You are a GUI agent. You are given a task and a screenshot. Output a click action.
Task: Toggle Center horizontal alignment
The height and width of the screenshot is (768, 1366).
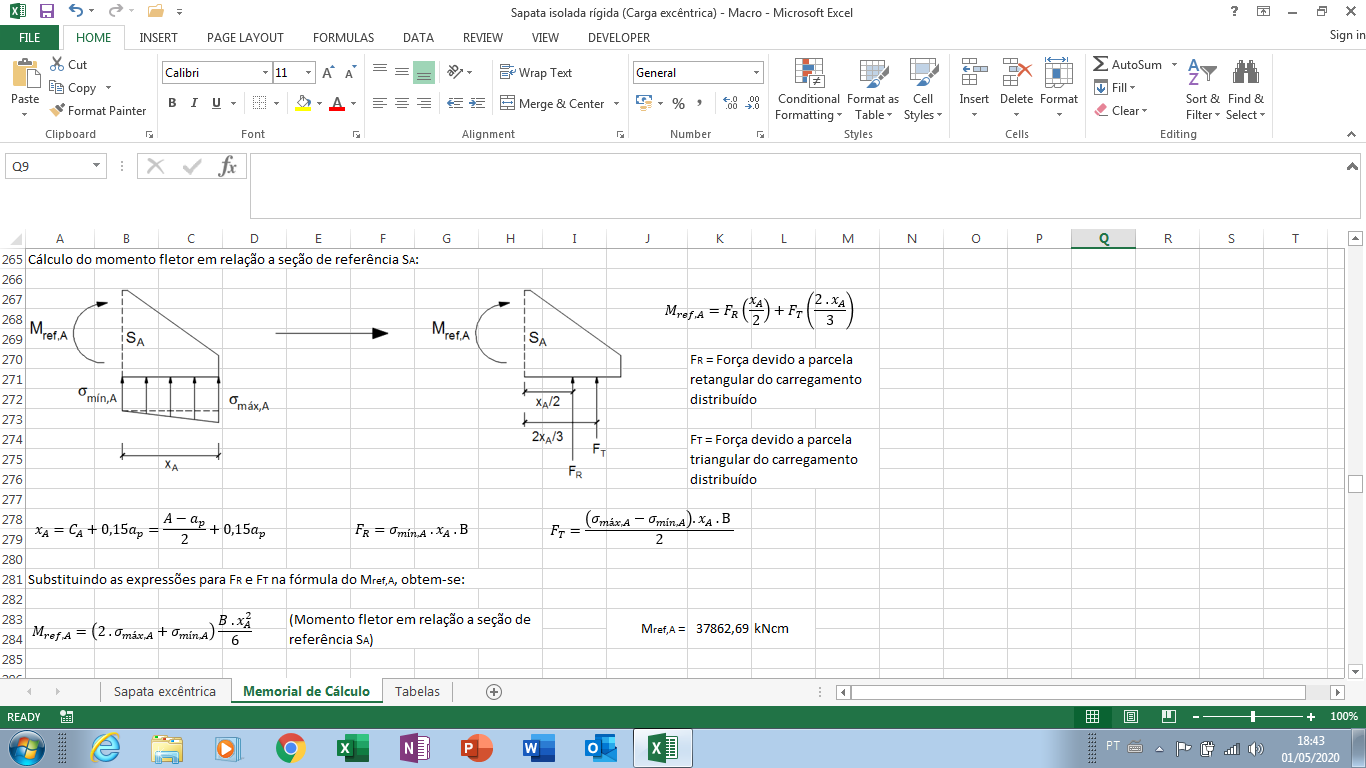point(401,103)
